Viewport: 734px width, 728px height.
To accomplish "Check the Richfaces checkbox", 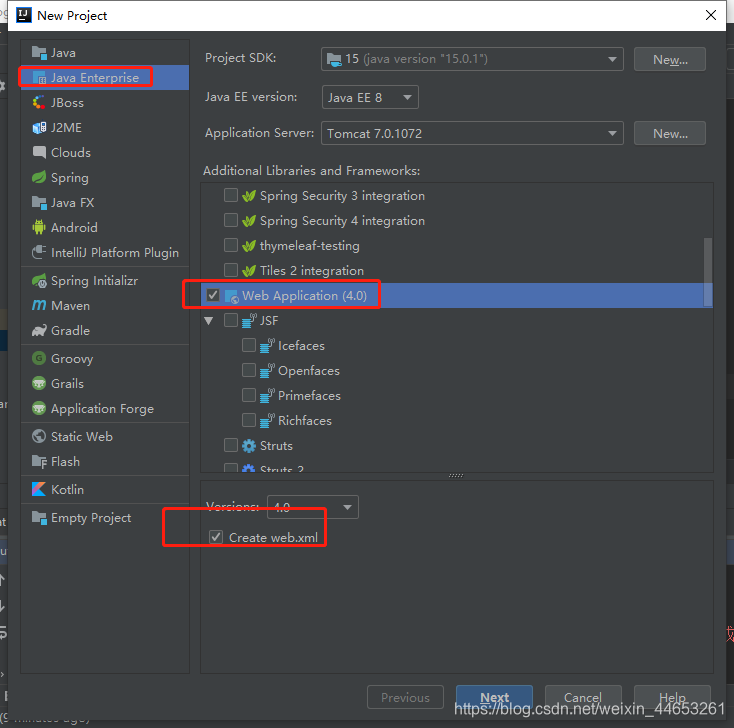I will point(249,420).
